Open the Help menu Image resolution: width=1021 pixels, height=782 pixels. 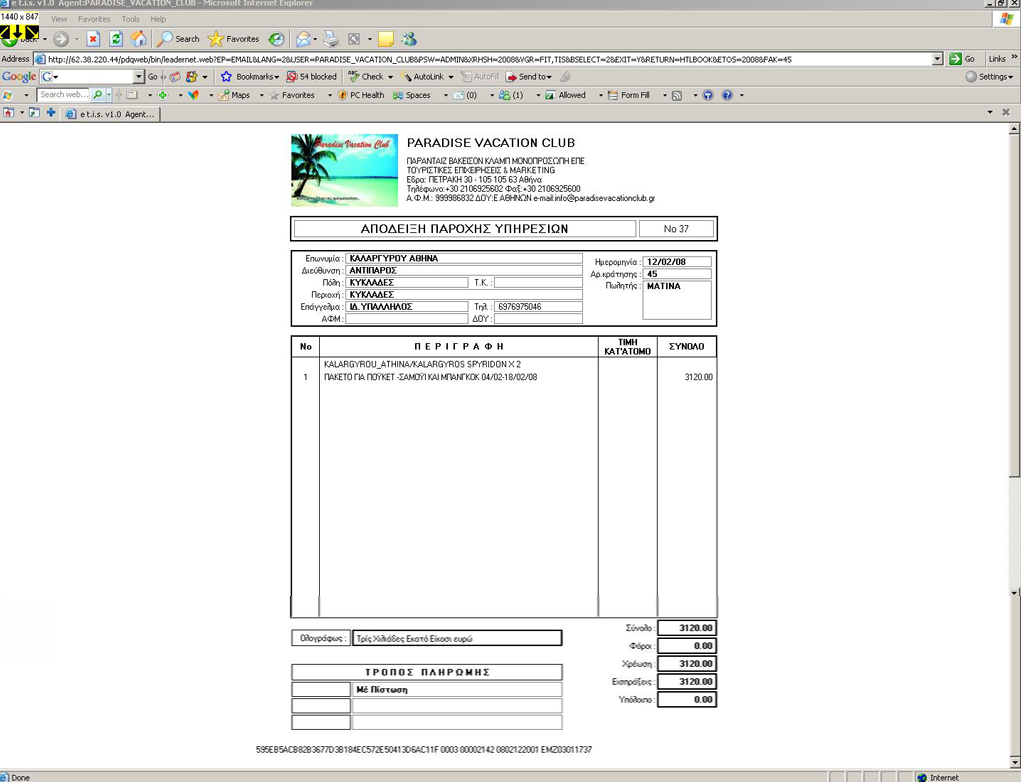[158, 19]
